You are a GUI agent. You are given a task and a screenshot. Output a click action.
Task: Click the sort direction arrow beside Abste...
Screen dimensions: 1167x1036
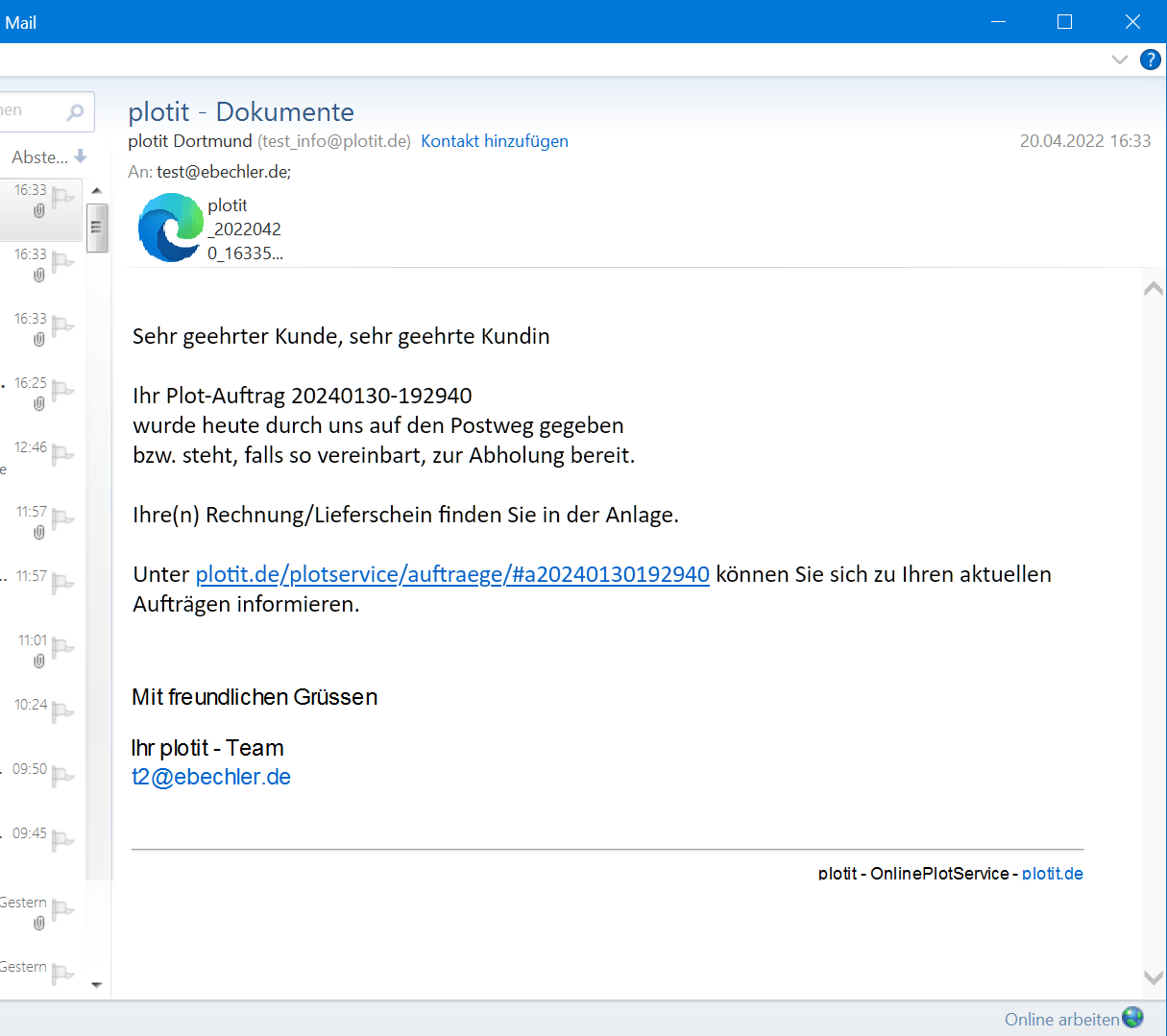[81, 157]
